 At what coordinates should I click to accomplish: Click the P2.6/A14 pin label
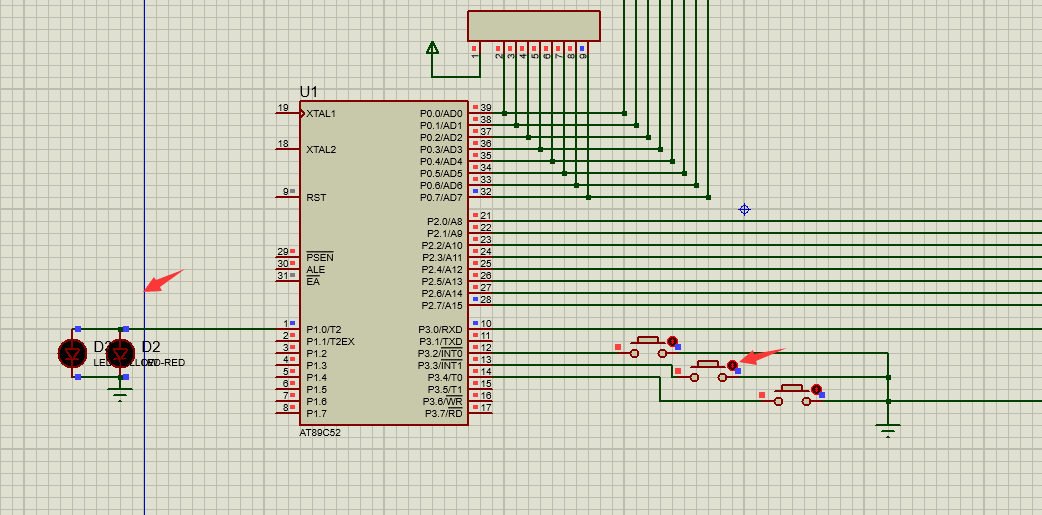(x=442, y=293)
